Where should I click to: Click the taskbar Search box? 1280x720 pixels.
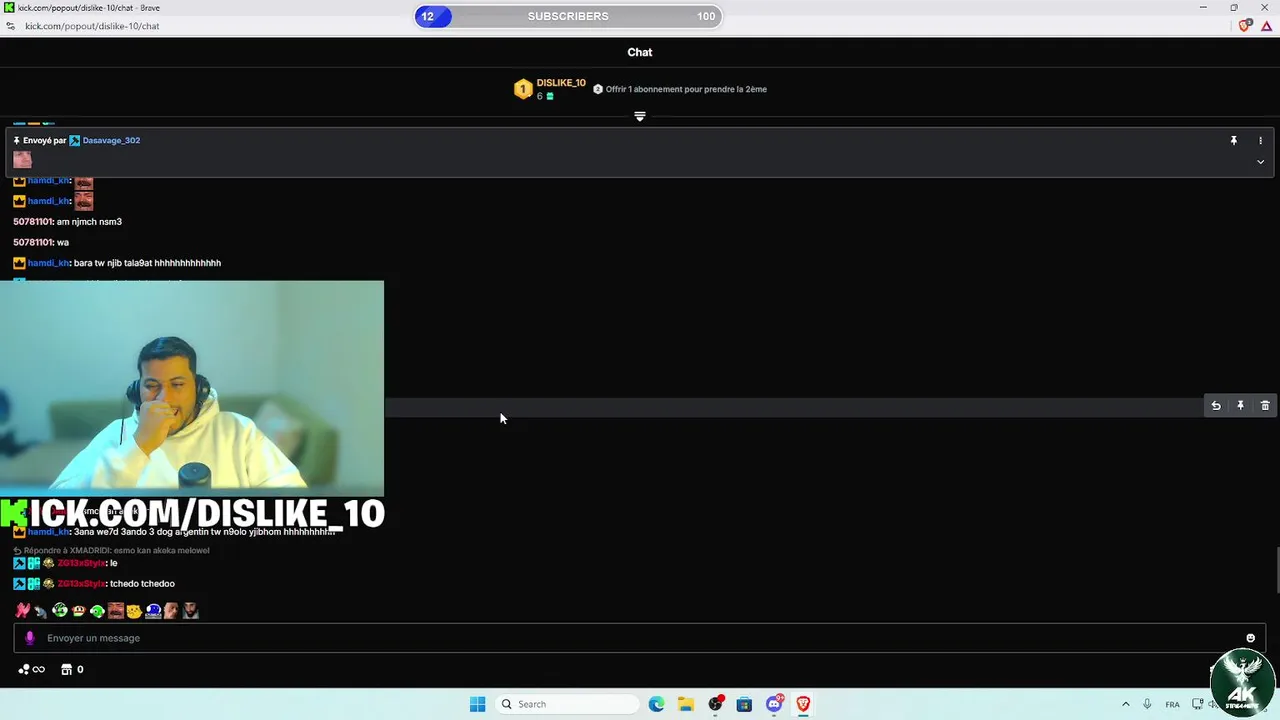pos(567,704)
